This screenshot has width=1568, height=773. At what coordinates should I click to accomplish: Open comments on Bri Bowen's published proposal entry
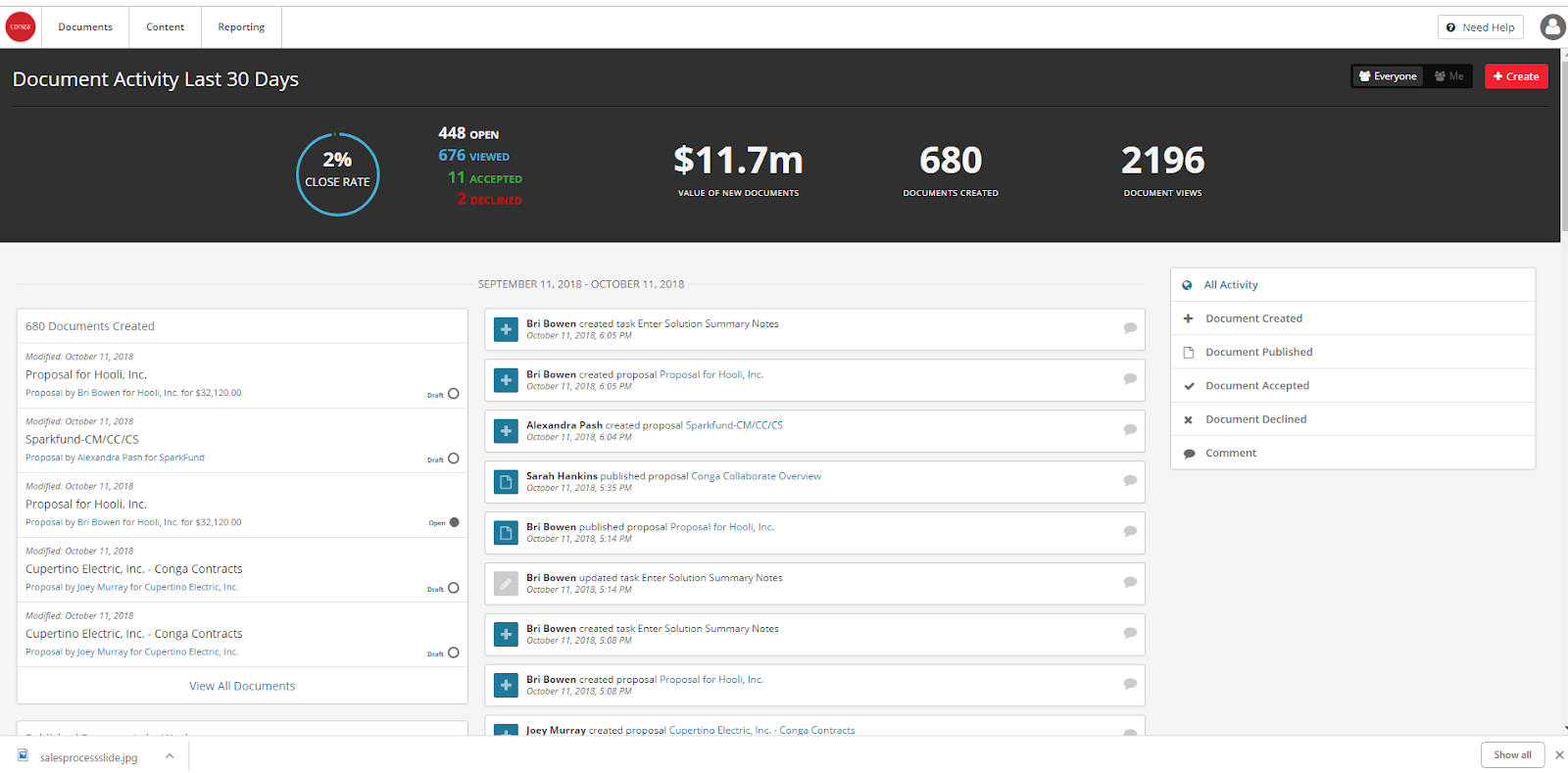click(x=1130, y=532)
